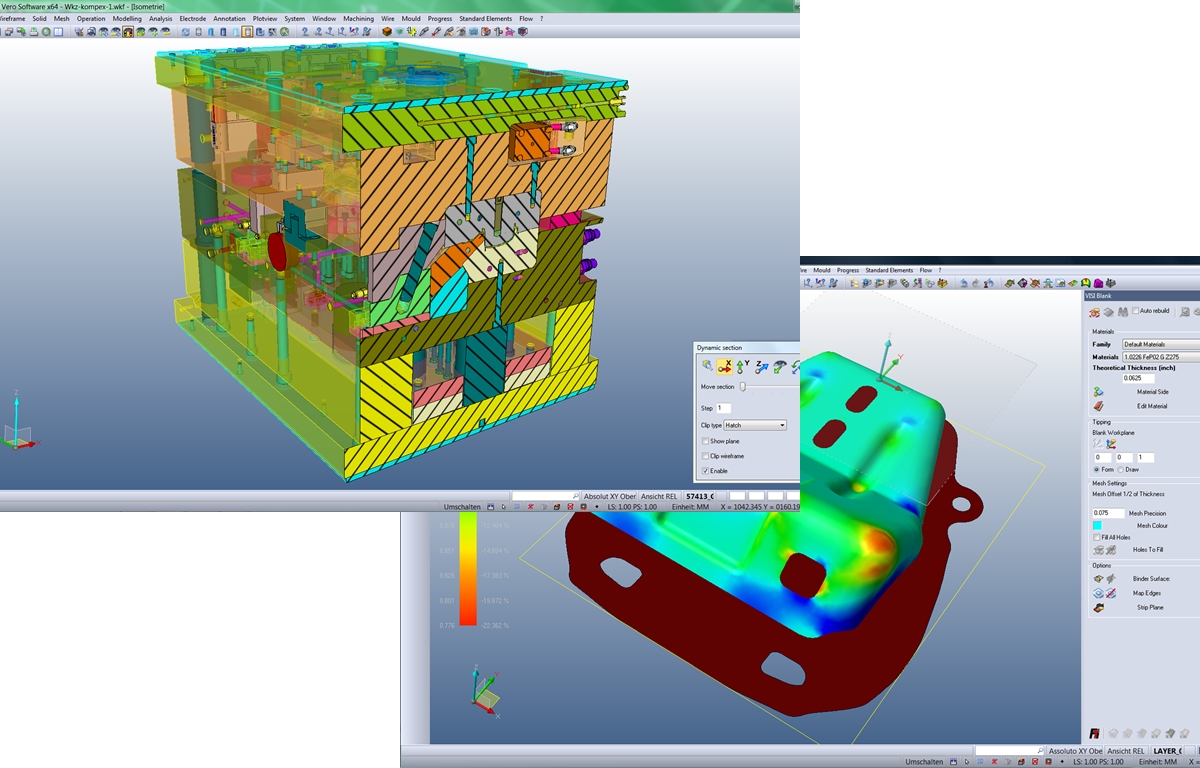
Task: Open the Materials 1.0226 FeP02 dropdown
Action: coord(1160,357)
